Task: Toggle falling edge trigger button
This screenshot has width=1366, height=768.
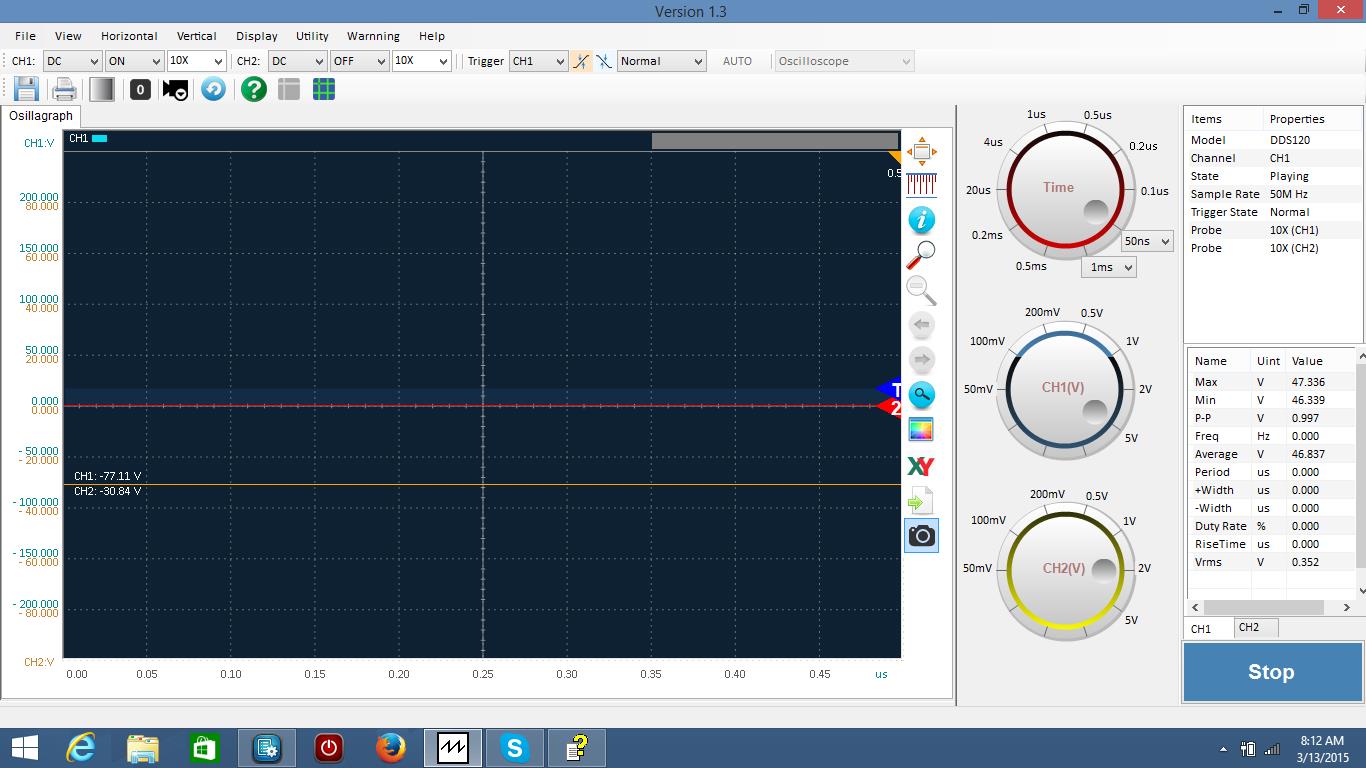Action: [604, 61]
